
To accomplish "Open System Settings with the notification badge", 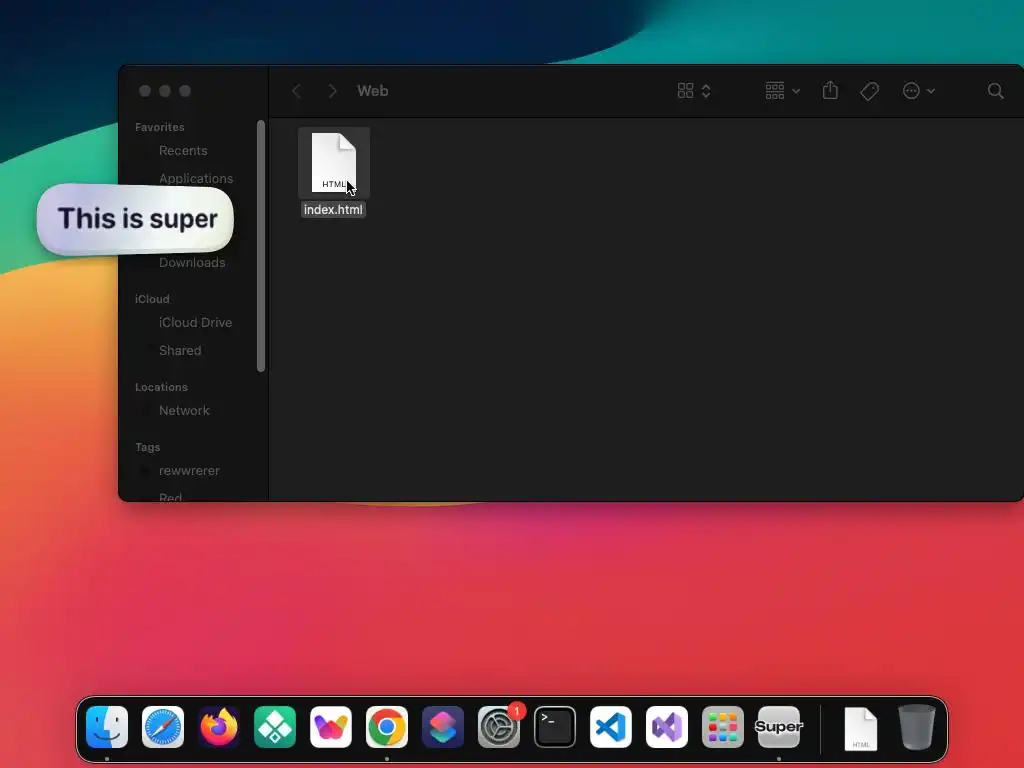I will pos(499,727).
